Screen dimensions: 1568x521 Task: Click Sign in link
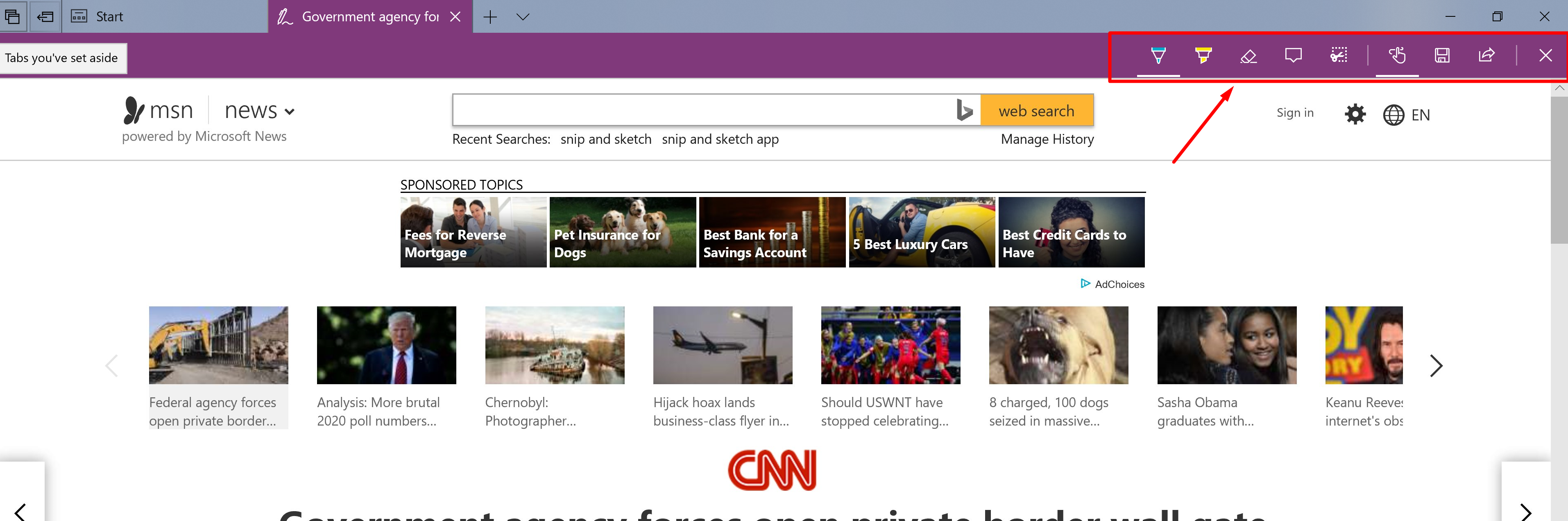point(1295,112)
